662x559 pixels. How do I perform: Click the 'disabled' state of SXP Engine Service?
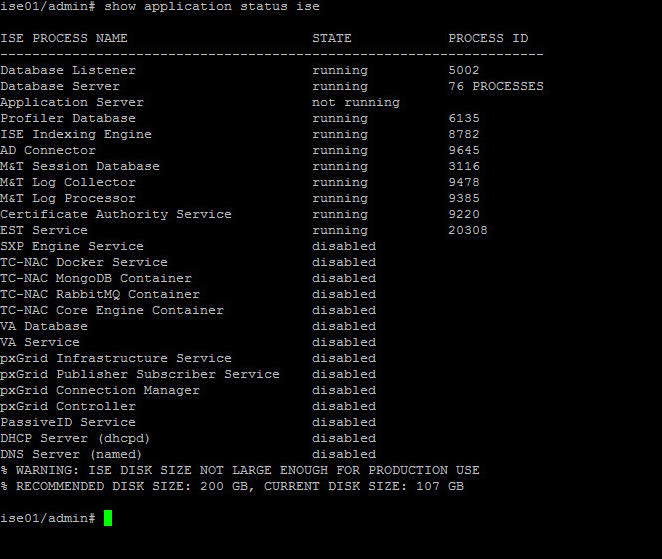click(344, 246)
